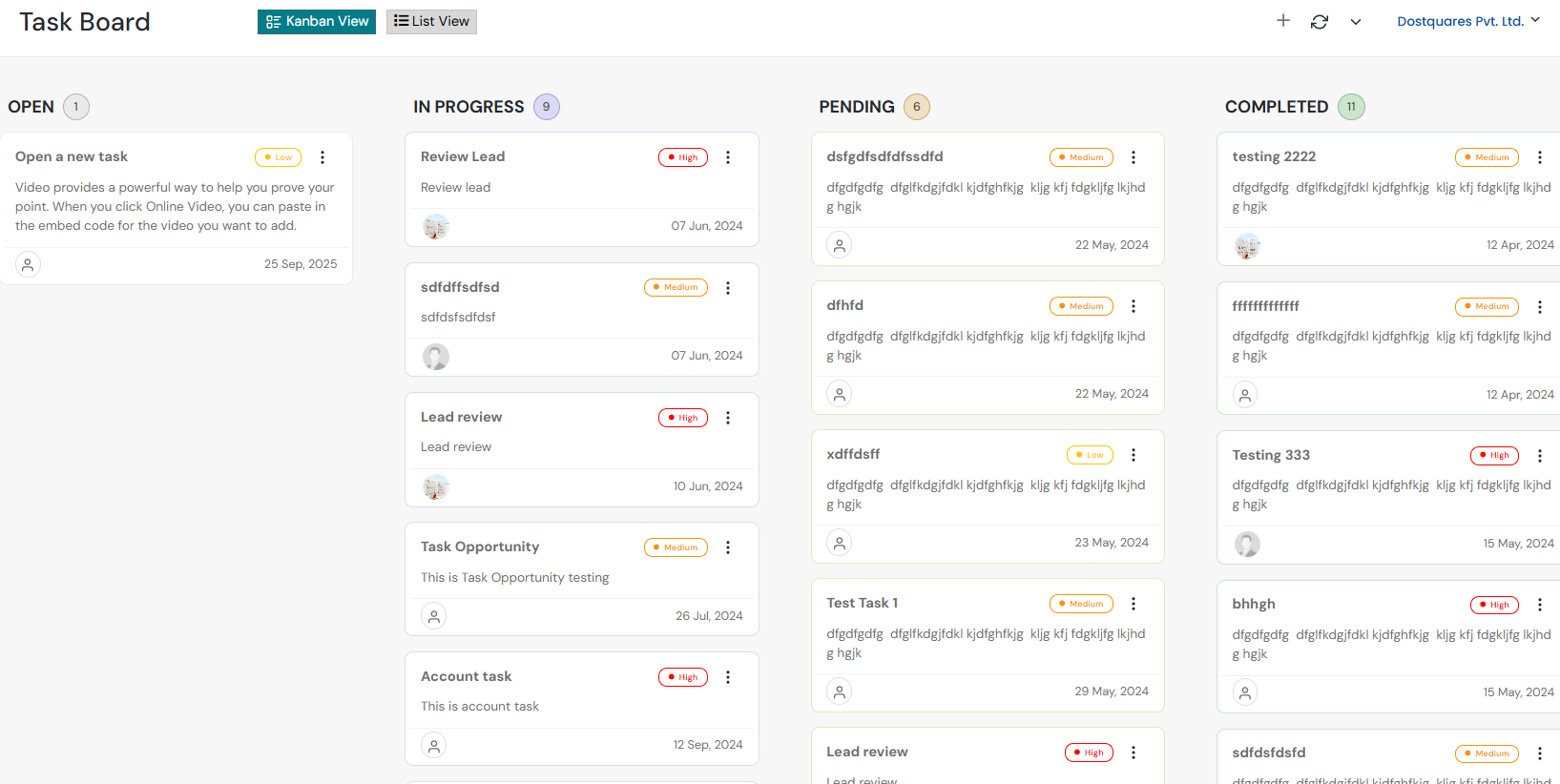Open three-dot menu on Open a new task
This screenshot has width=1560, height=784.
pos(322,157)
